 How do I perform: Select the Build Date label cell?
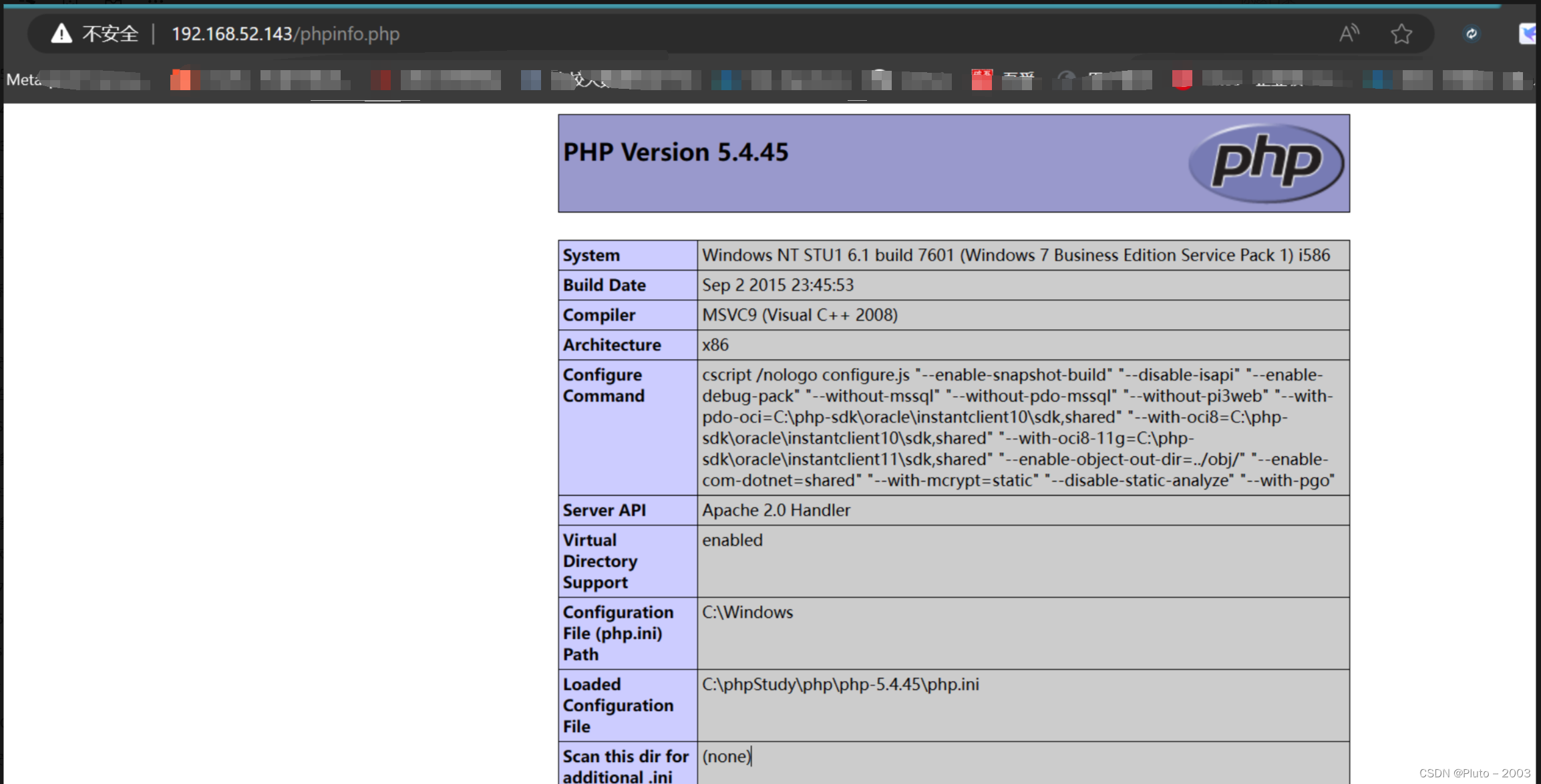click(628, 285)
